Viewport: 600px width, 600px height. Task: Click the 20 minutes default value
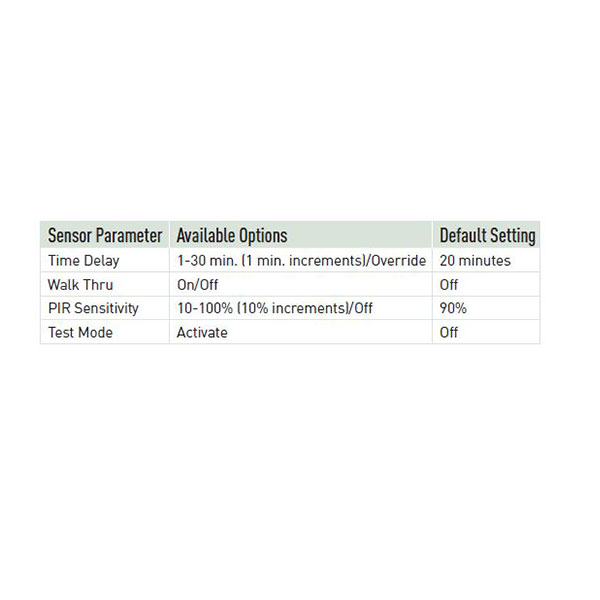tap(475, 261)
